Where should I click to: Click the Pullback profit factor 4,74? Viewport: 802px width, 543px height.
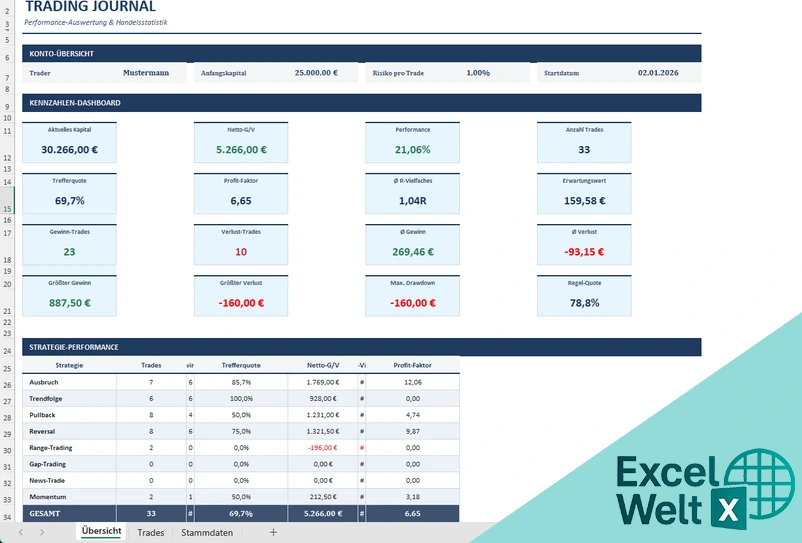[412, 415]
